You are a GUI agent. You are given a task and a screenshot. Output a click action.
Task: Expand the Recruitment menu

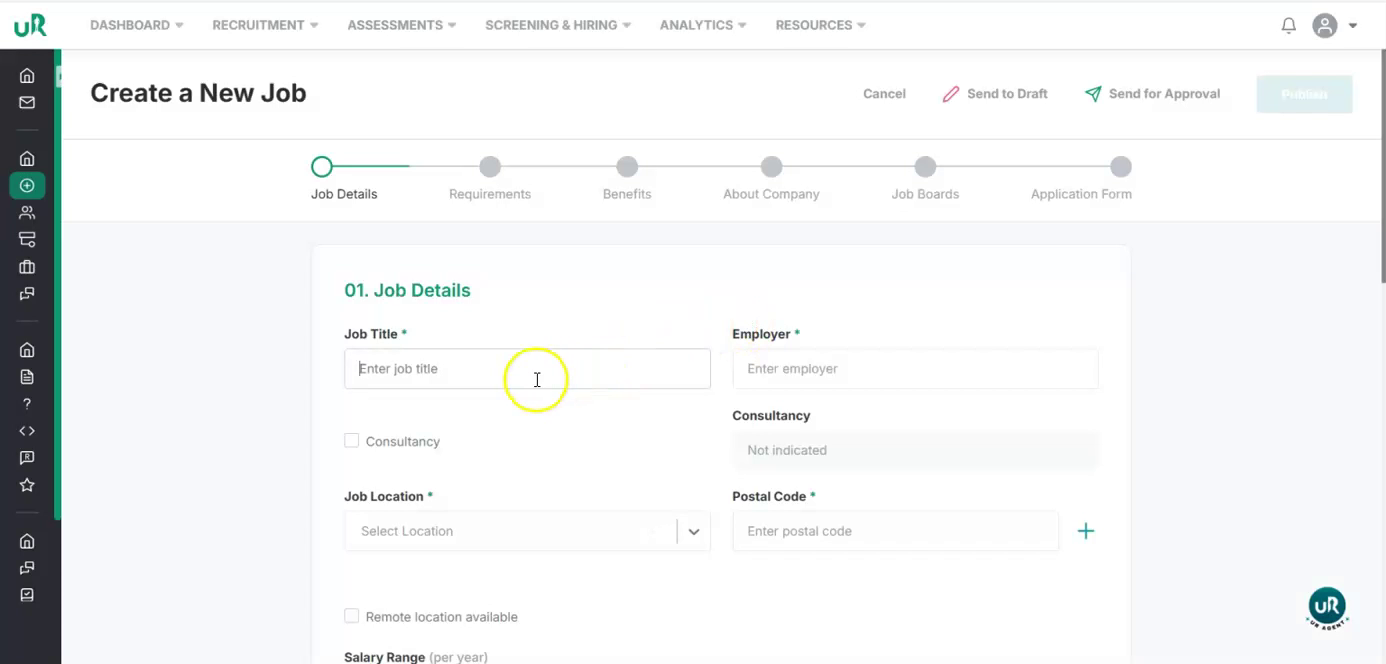click(265, 25)
